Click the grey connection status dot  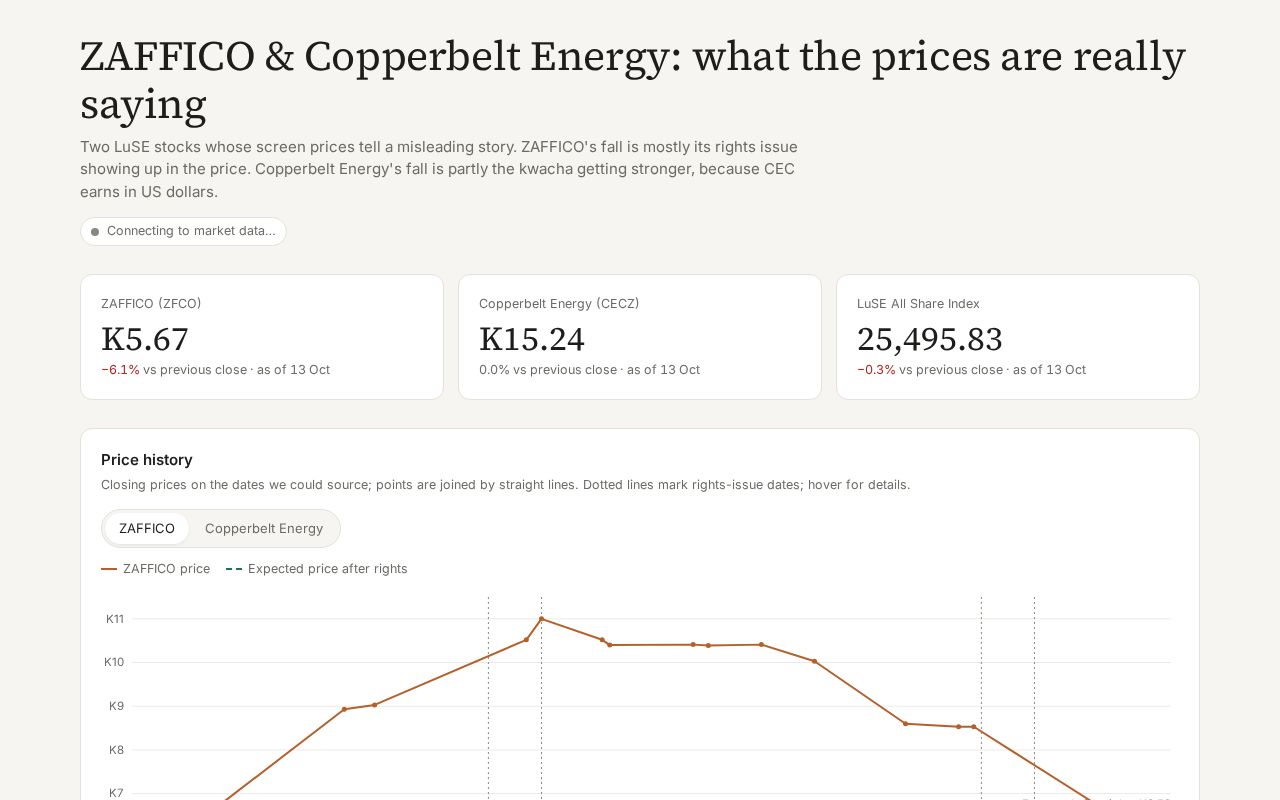(95, 231)
